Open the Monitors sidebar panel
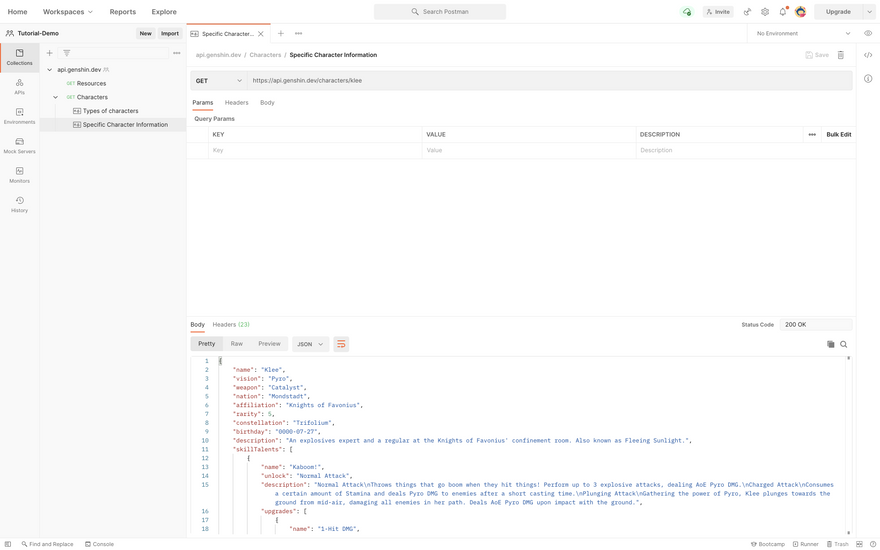 [19, 175]
